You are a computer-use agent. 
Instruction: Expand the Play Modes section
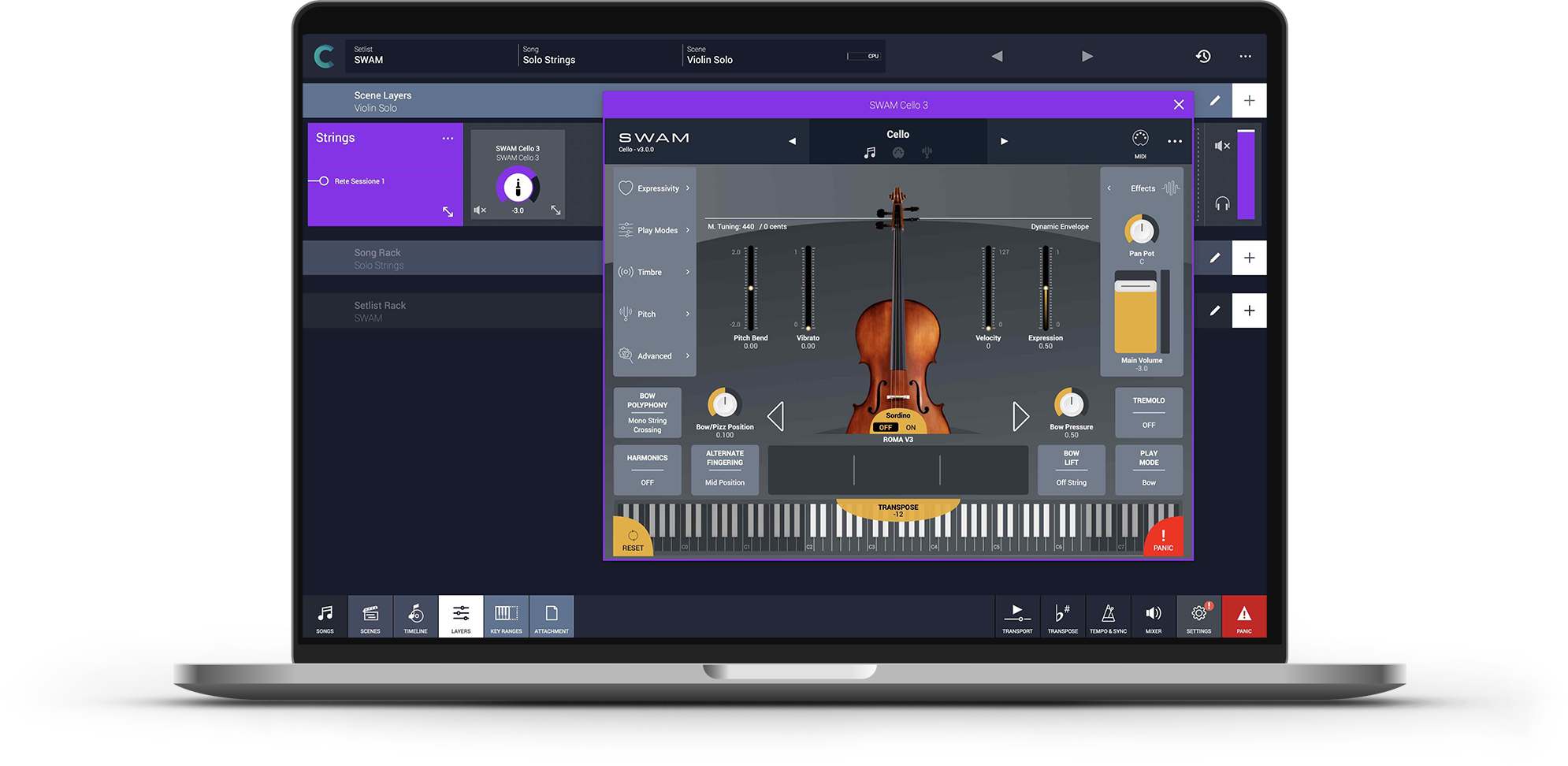(654, 230)
